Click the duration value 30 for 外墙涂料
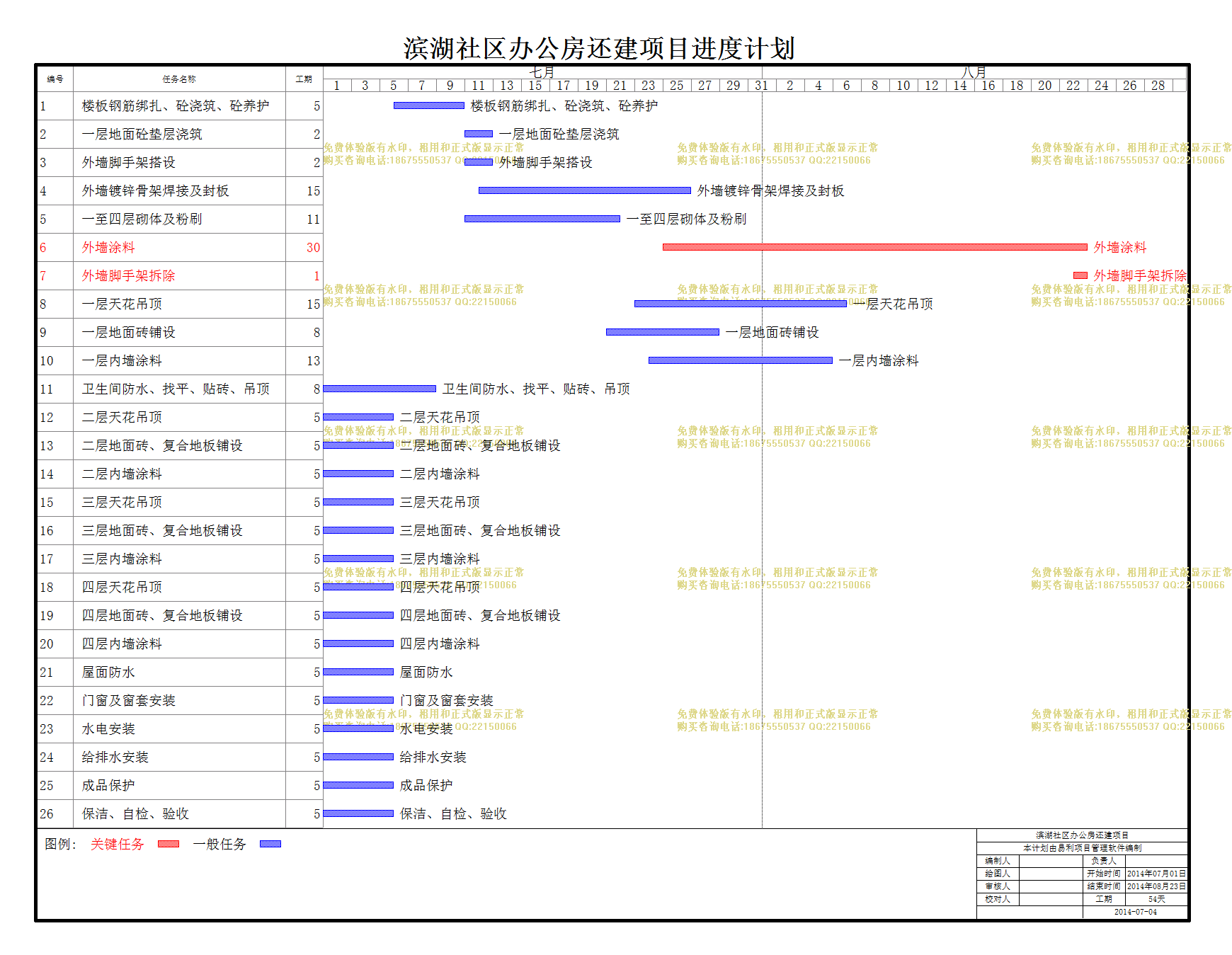Image resolution: width=1232 pixels, height=955 pixels. coord(313,247)
